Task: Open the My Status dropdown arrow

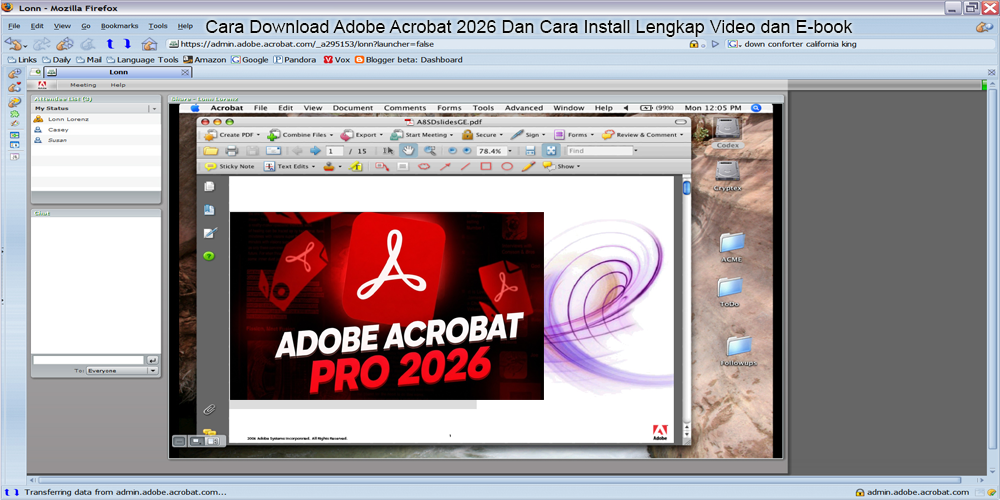Action: tap(154, 109)
